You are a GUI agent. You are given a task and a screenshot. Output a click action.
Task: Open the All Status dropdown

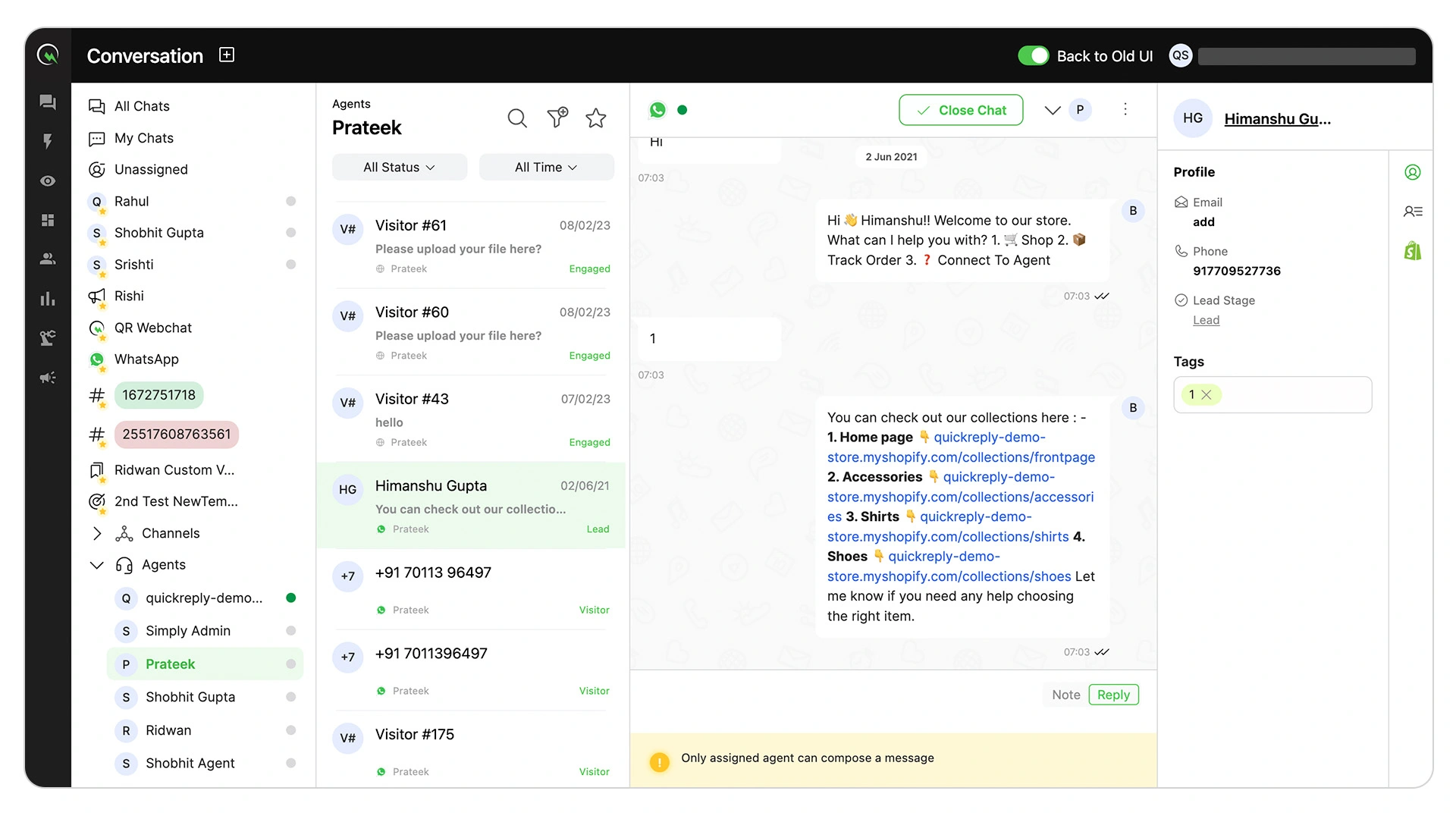pos(399,168)
